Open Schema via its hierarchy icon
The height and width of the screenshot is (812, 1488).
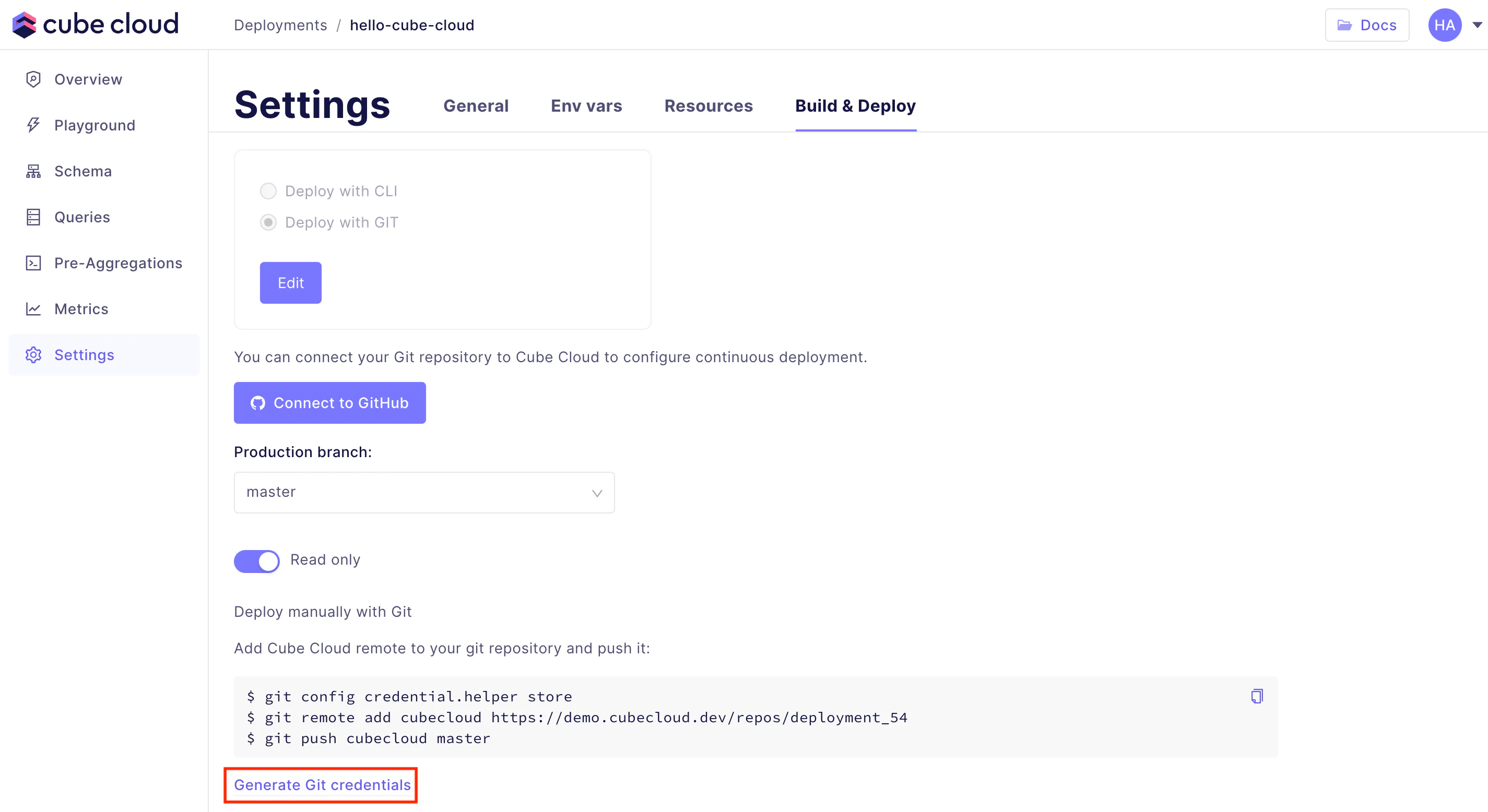click(x=33, y=171)
